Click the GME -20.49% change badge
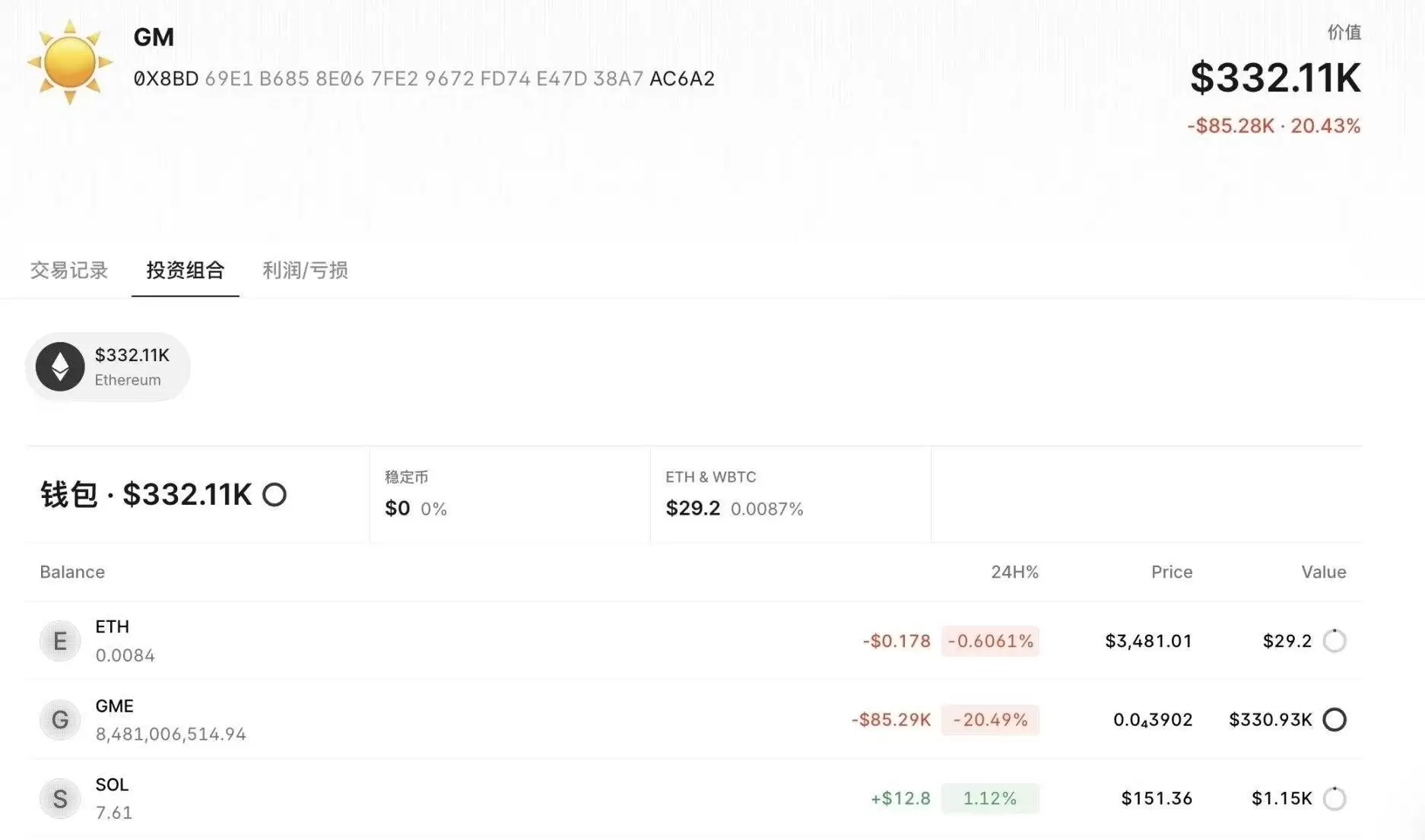Screen dimensions: 1425x840 click(989, 720)
